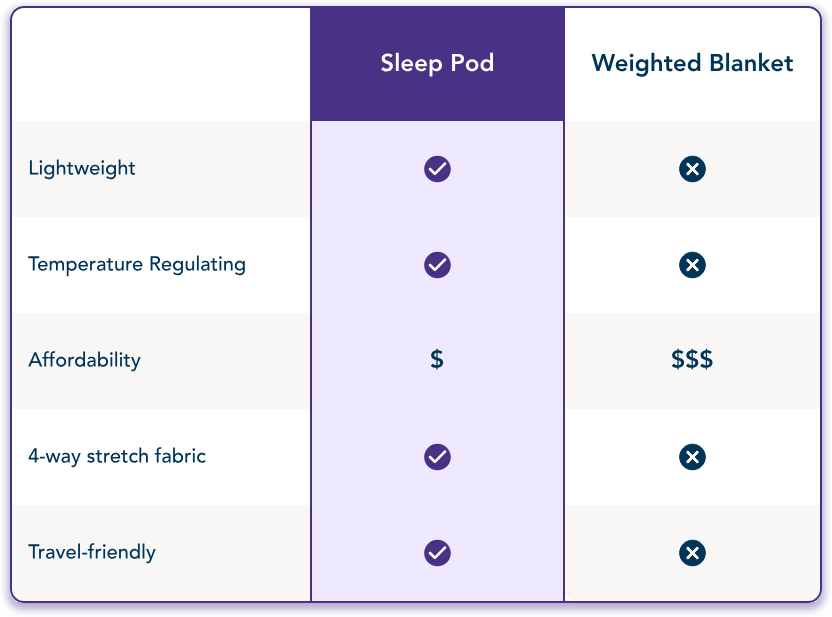Click the Sleep Pod Travel-friendly checkmark
The image size is (832, 617).
[x=437, y=553]
